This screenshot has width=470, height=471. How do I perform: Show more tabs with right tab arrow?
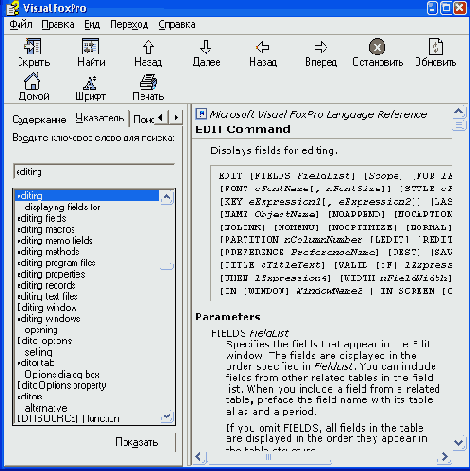(176, 117)
